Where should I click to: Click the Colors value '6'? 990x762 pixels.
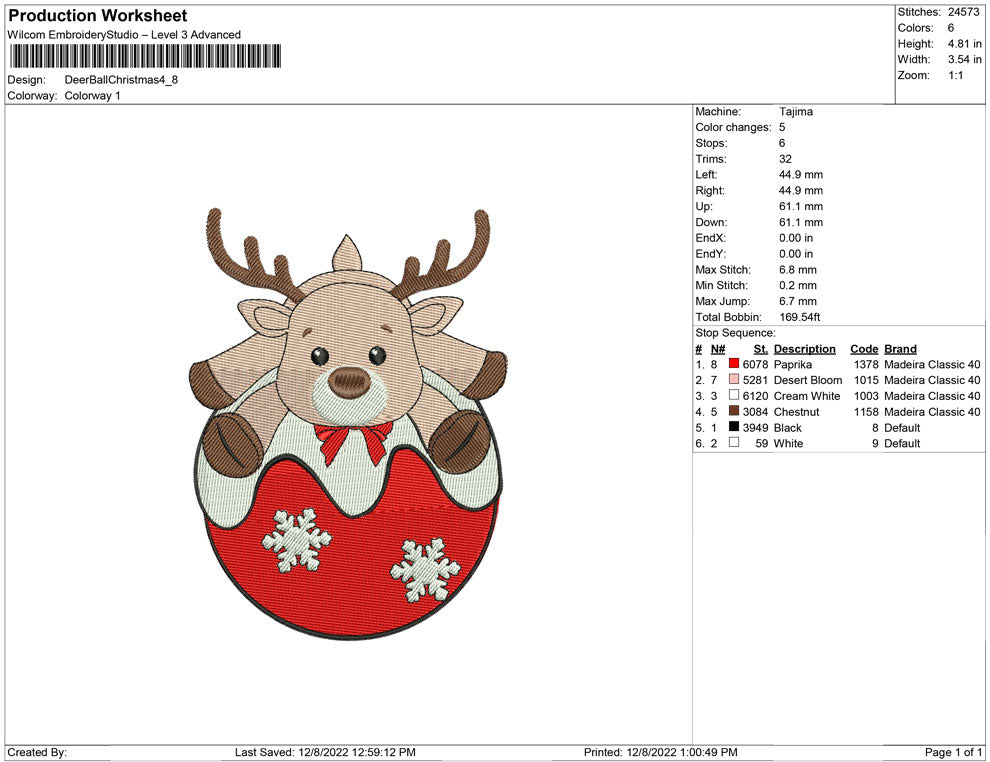pyautogui.click(x=951, y=28)
